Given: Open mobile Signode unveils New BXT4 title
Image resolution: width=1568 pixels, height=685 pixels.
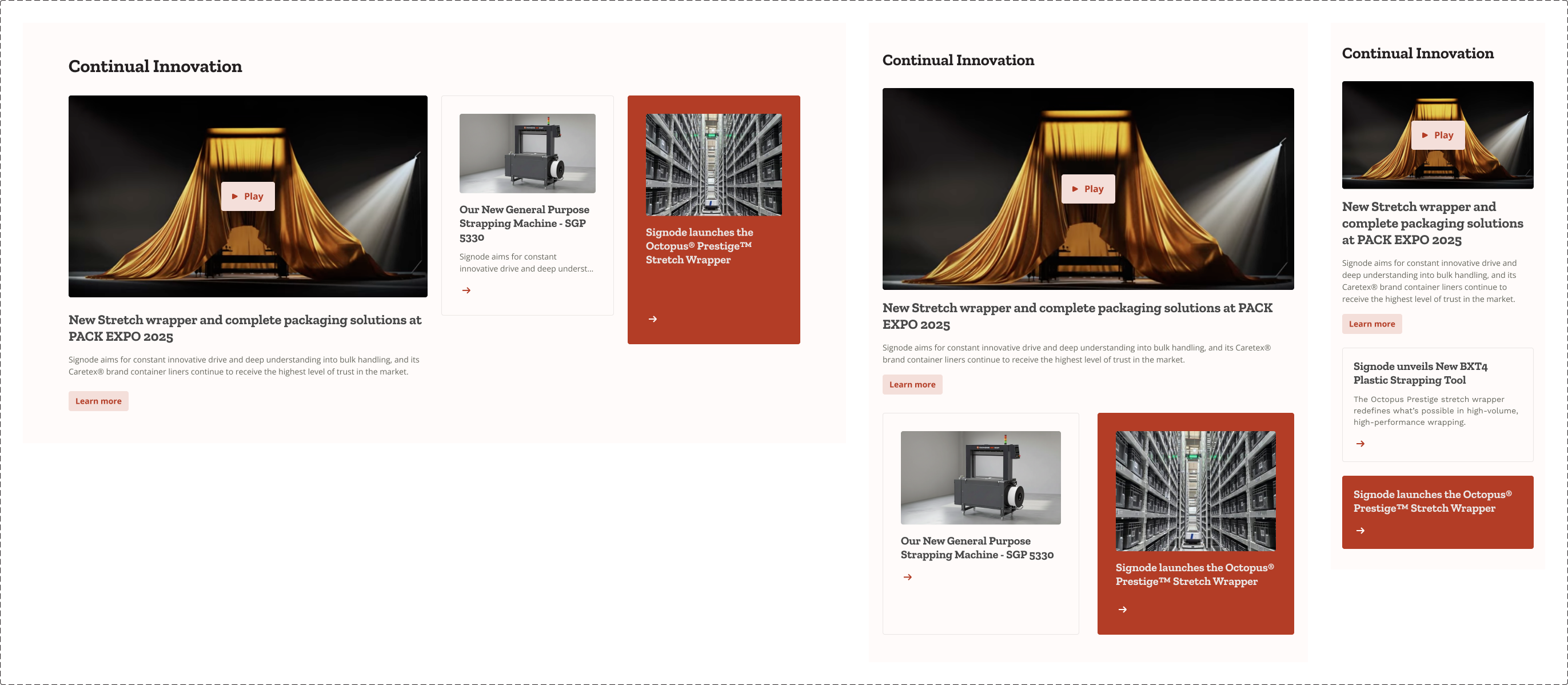Looking at the screenshot, I should pyautogui.click(x=1420, y=373).
